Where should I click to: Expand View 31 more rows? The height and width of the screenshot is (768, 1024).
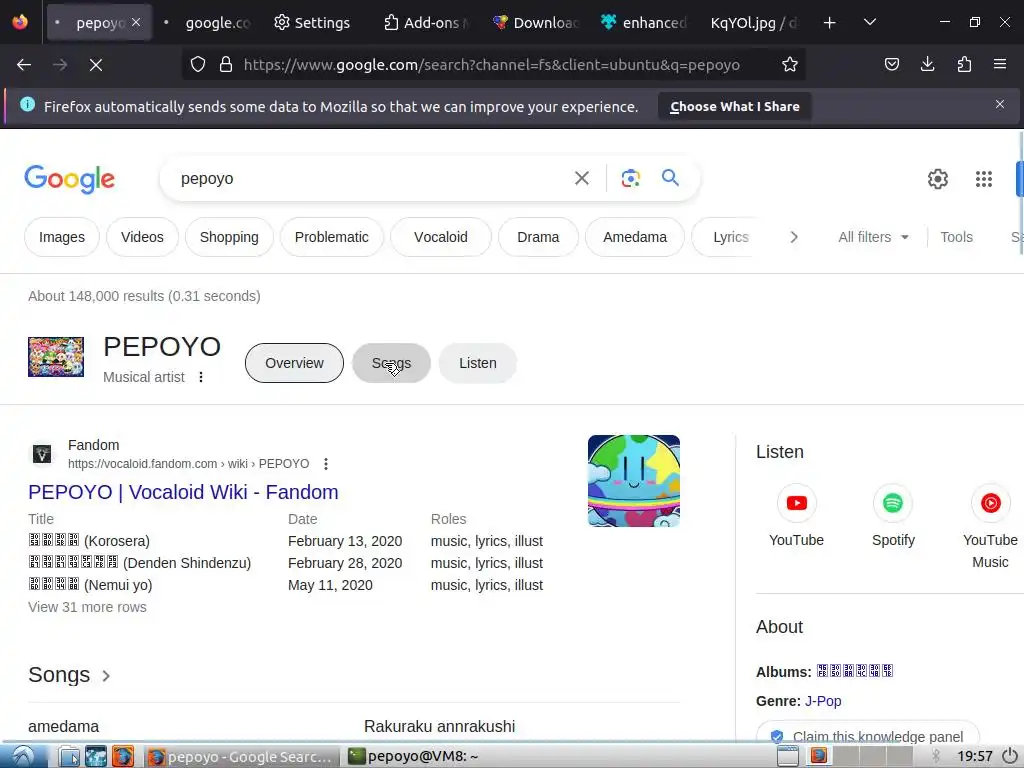[x=88, y=607]
